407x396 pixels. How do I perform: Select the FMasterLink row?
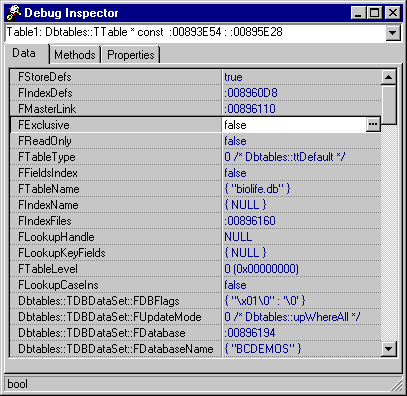tap(196, 109)
